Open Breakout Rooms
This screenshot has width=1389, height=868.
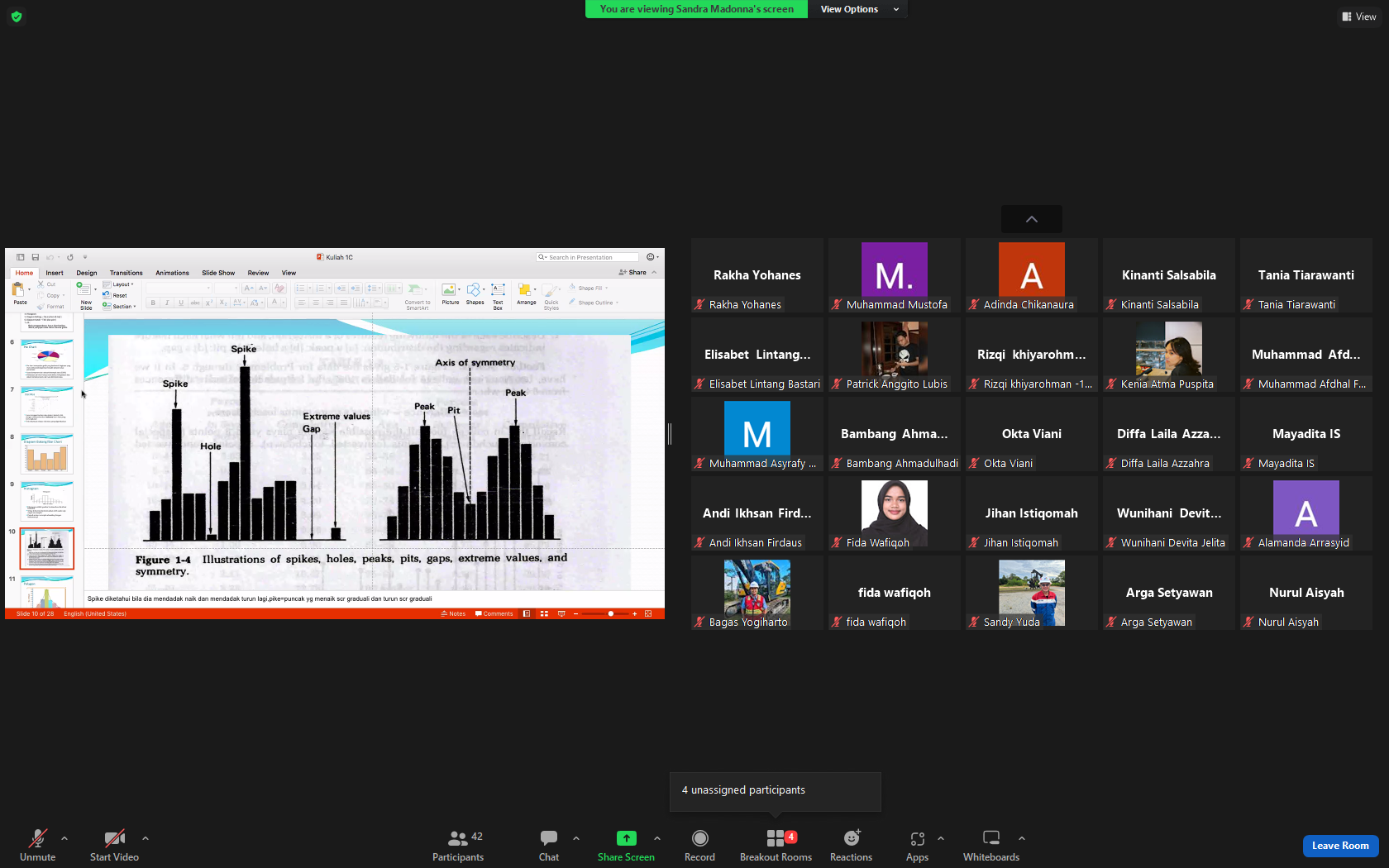pos(776,845)
